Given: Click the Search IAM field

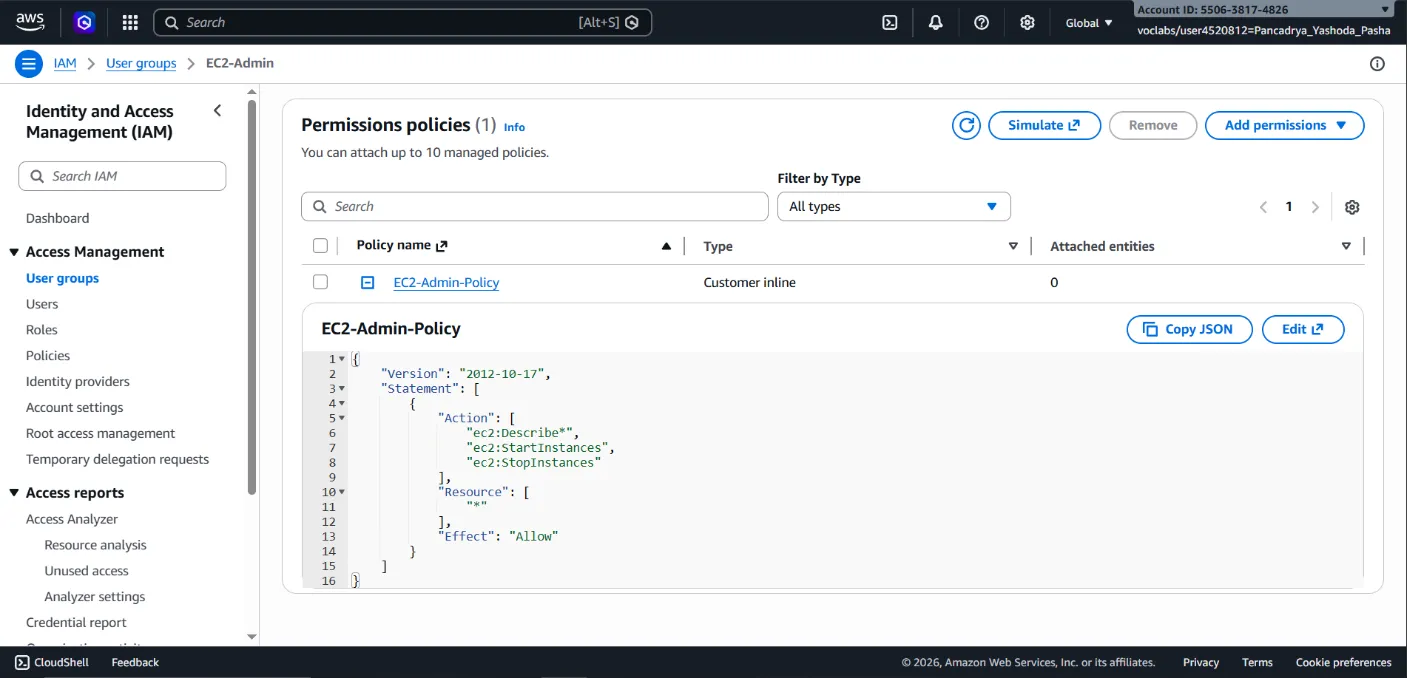Looking at the screenshot, I should coord(122,176).
